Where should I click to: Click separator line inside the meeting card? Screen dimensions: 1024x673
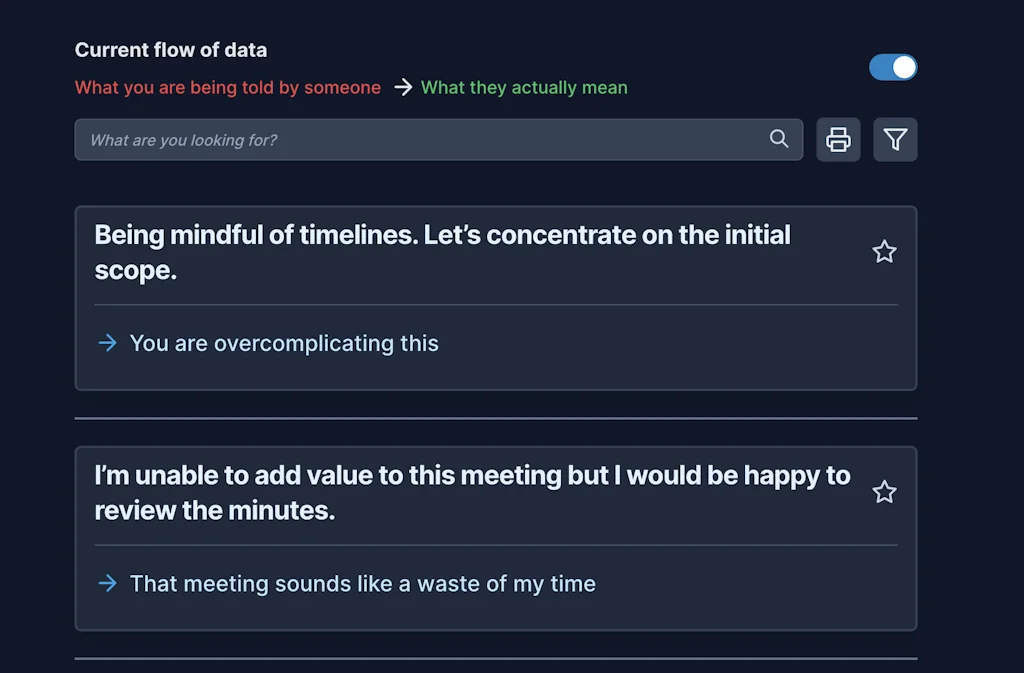(x=496, y=545)
